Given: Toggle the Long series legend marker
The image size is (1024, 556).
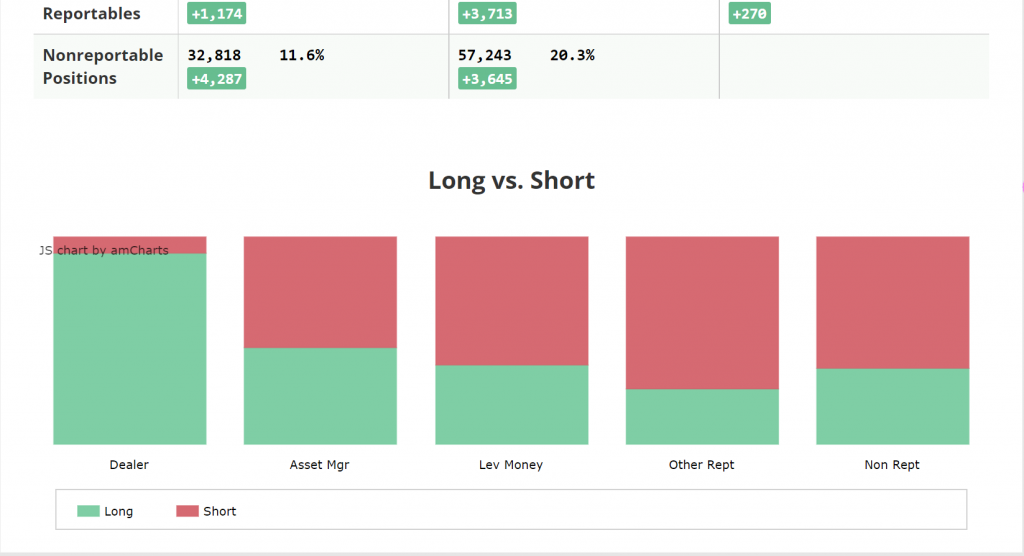Looking at the screenshot, I should click(x=88, y=511).
